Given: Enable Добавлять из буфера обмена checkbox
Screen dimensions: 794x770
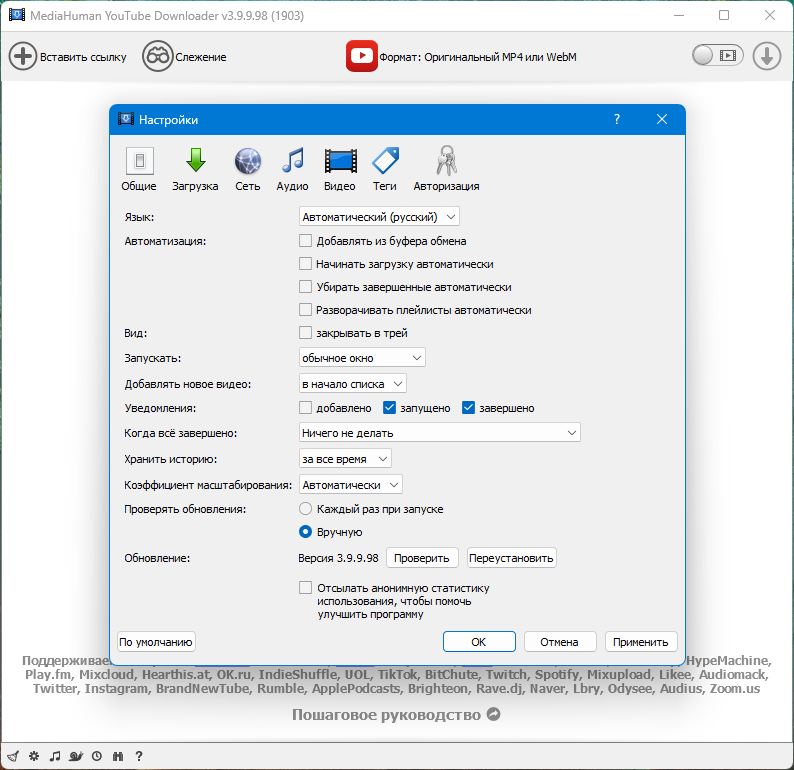Looking at the screenshot, I should [305, 240].
